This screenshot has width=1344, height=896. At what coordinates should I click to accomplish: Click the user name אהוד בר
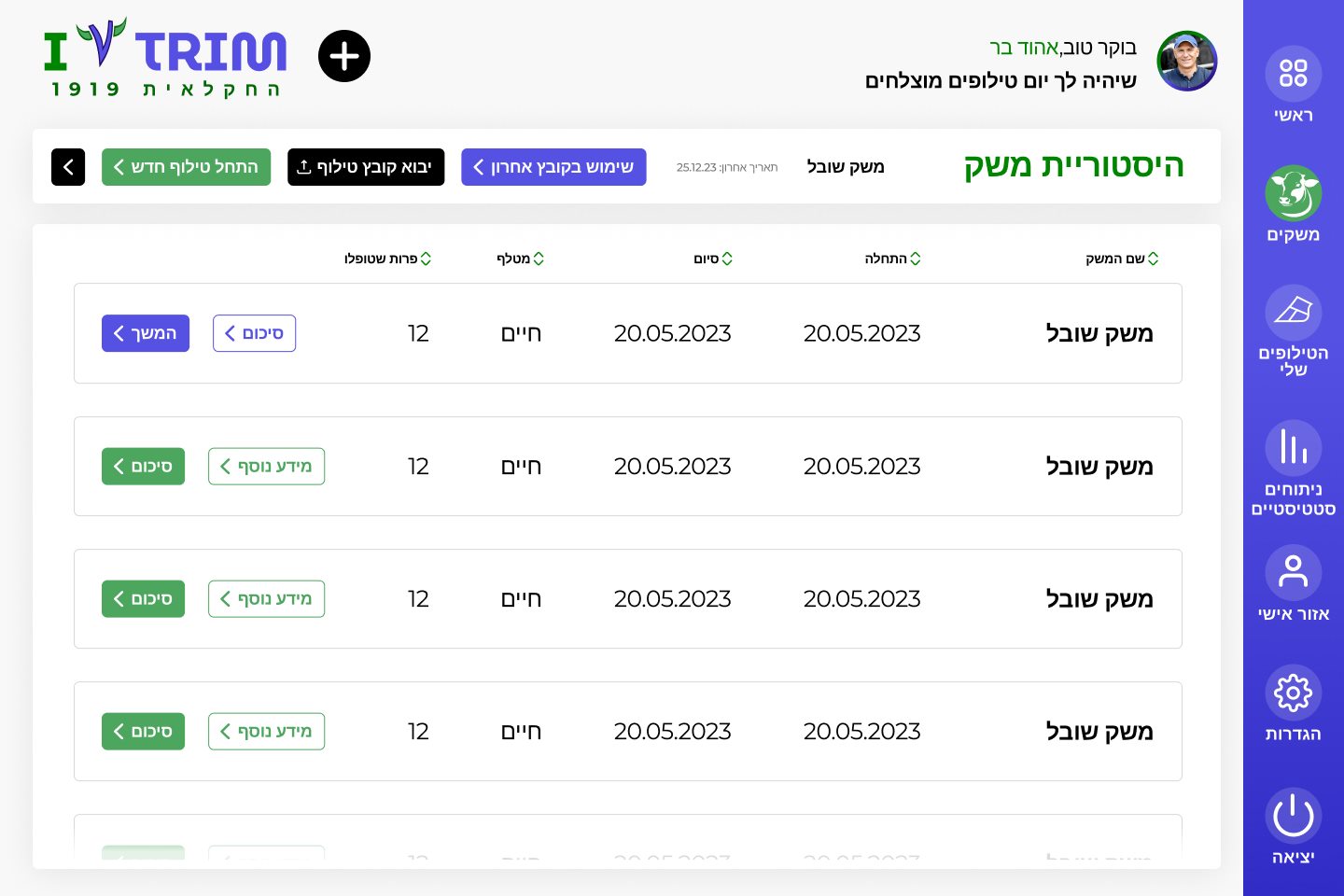1024,48
